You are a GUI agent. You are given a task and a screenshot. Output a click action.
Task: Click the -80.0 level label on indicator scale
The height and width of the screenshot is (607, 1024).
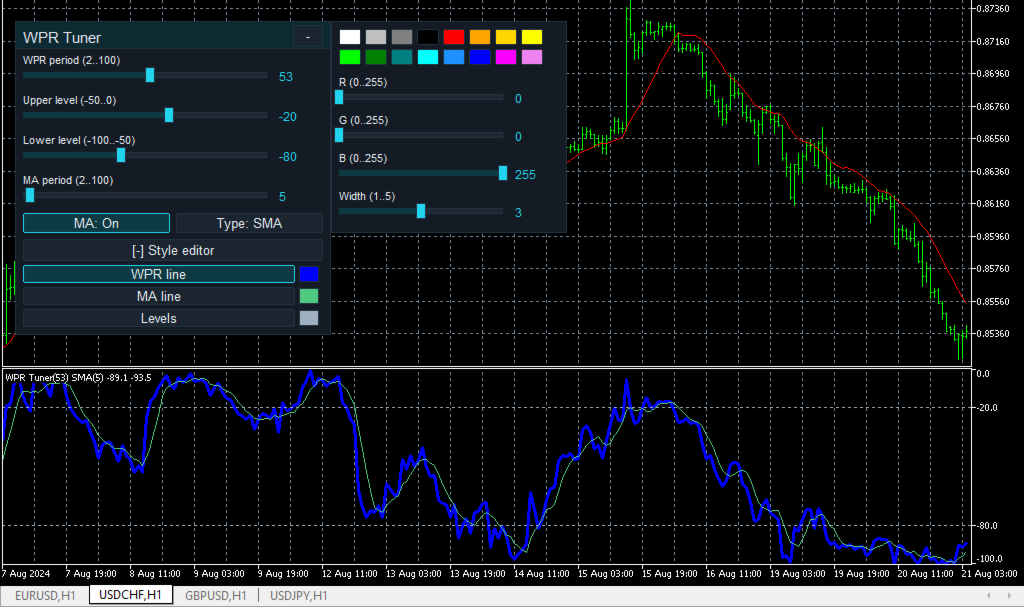[x=987, y=525]
